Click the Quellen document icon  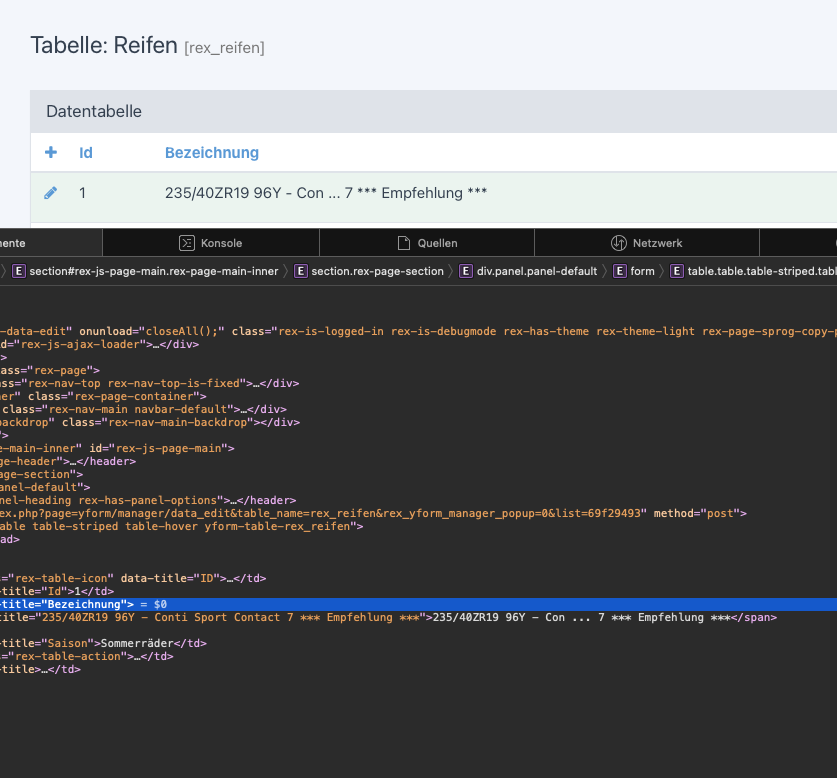coord(404,243)
